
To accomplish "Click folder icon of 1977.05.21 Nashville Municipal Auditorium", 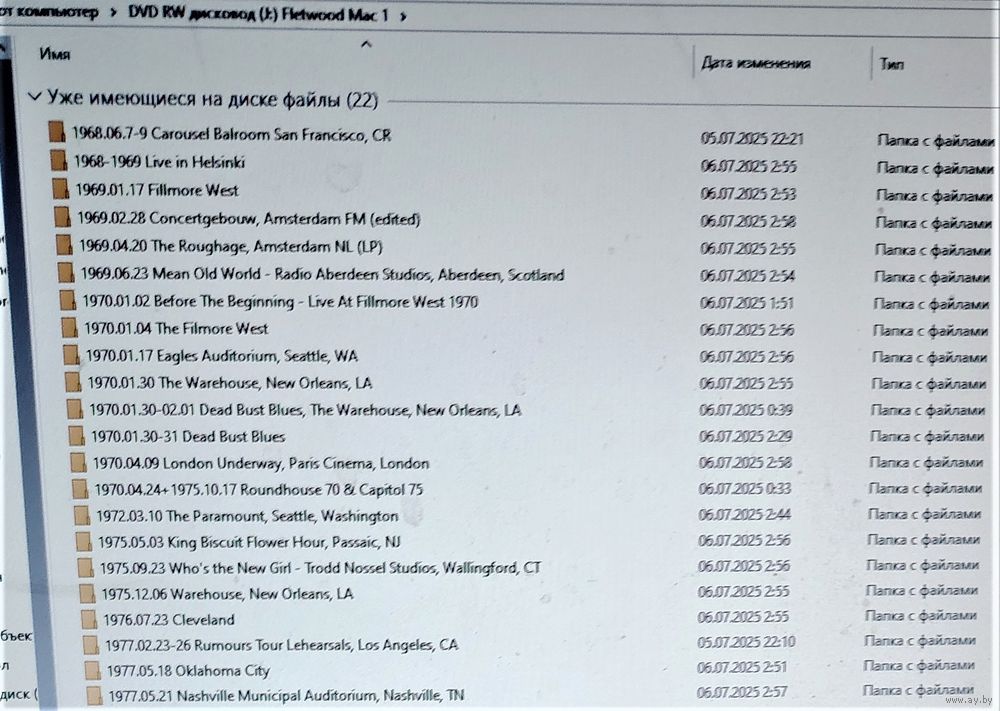I will point(94,695).
